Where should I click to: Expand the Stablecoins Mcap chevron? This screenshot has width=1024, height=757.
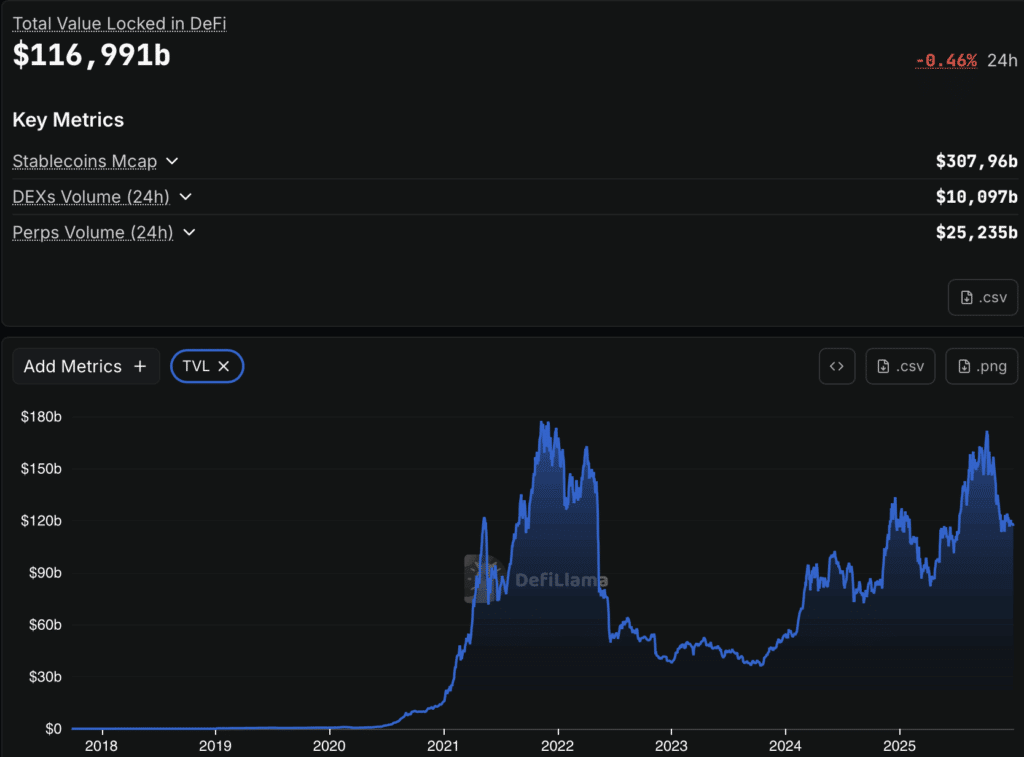tap(172, 161)
